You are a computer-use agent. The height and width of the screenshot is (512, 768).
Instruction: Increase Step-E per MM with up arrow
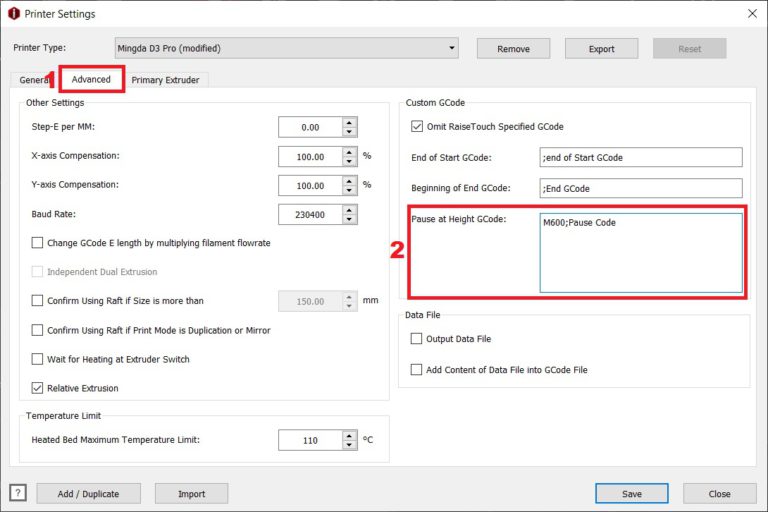tap(349, 123)
